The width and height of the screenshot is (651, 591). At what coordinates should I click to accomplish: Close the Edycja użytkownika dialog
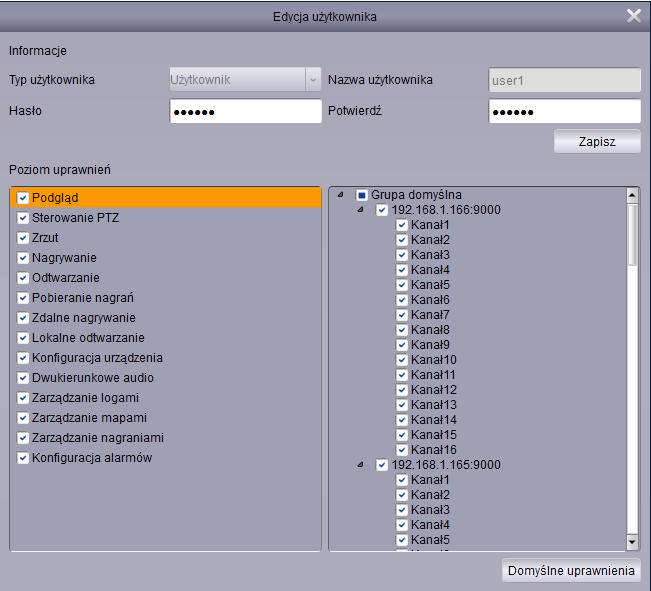tap(634, 17)
